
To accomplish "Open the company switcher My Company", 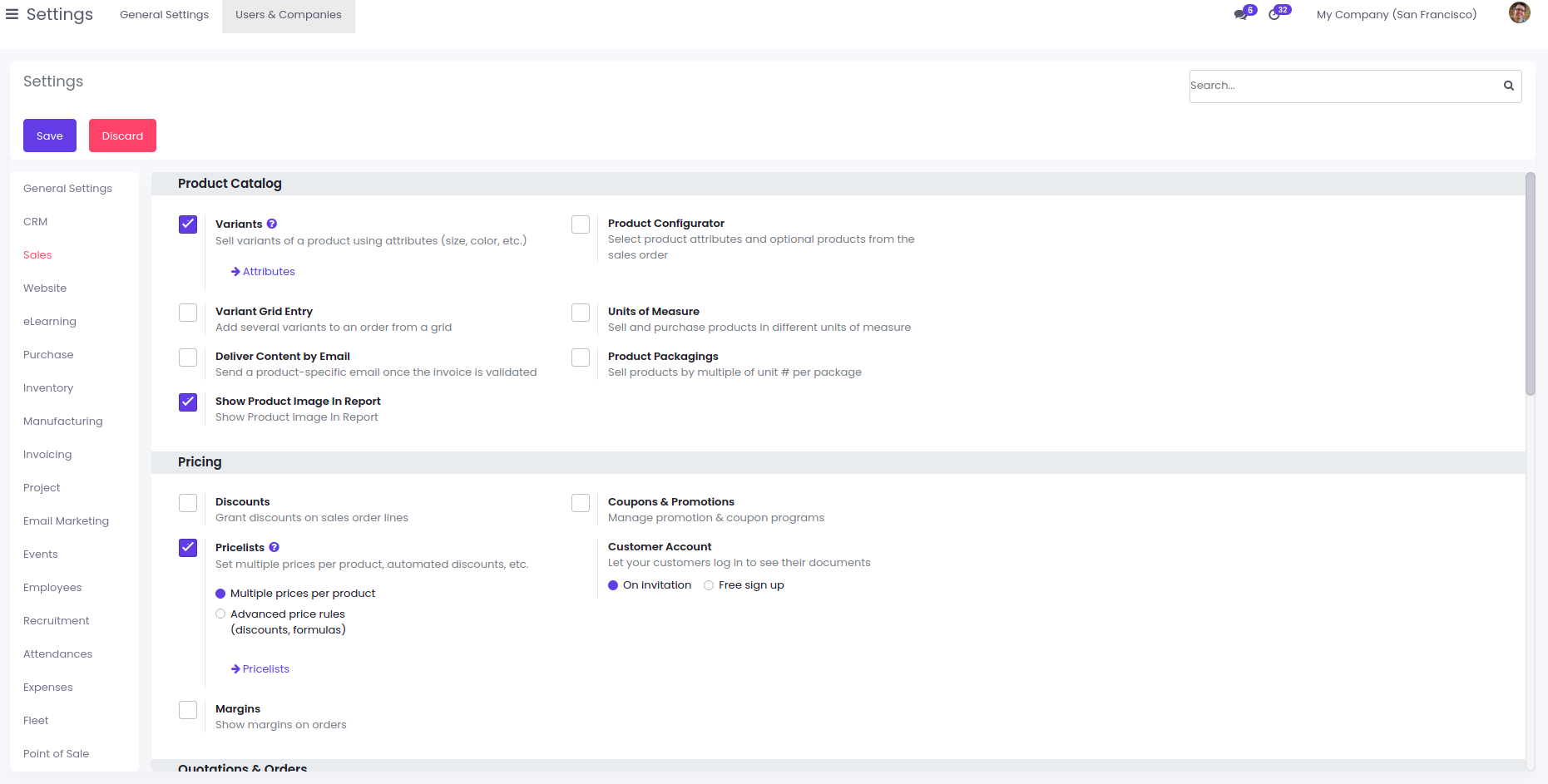I will pyautogui.click(x=1396, y=14).
